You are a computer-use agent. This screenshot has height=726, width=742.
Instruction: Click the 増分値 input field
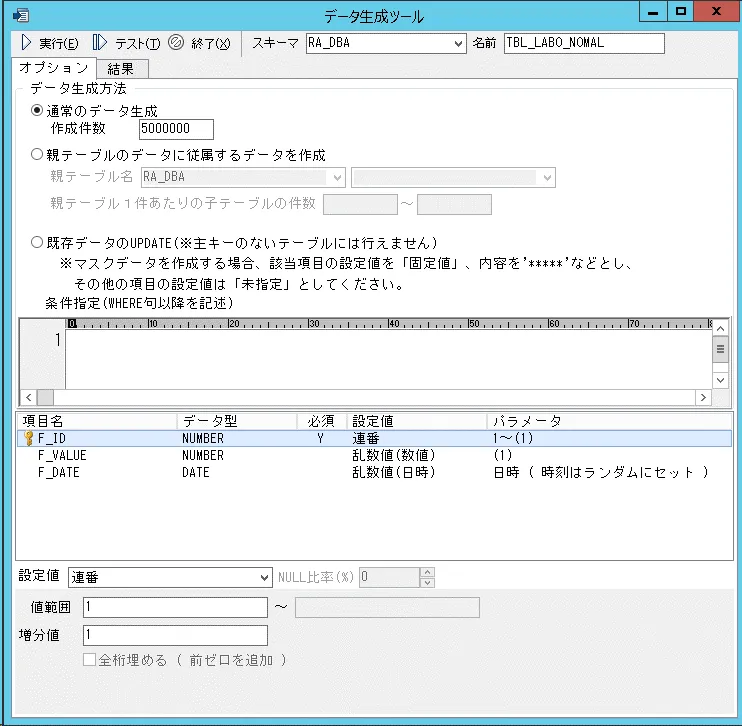tap(175, 635)
